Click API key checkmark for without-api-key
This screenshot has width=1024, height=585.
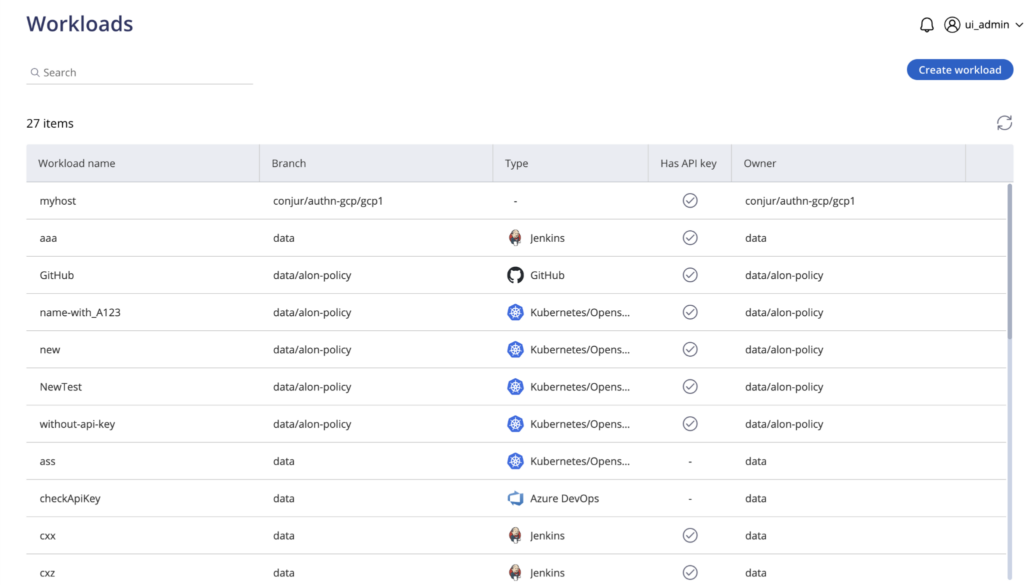(690, 424)
